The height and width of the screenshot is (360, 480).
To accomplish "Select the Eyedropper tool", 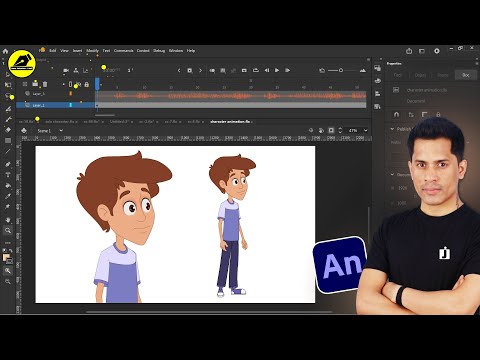I will tap(8, 196).
